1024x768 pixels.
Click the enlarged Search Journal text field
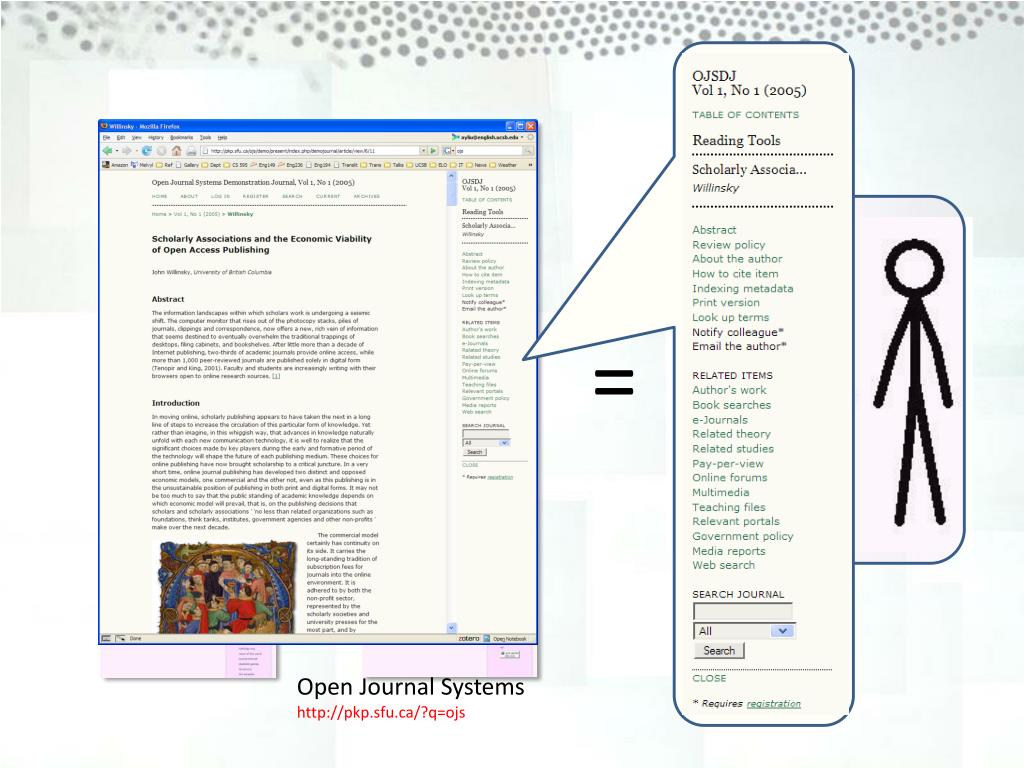coord(742,611)
